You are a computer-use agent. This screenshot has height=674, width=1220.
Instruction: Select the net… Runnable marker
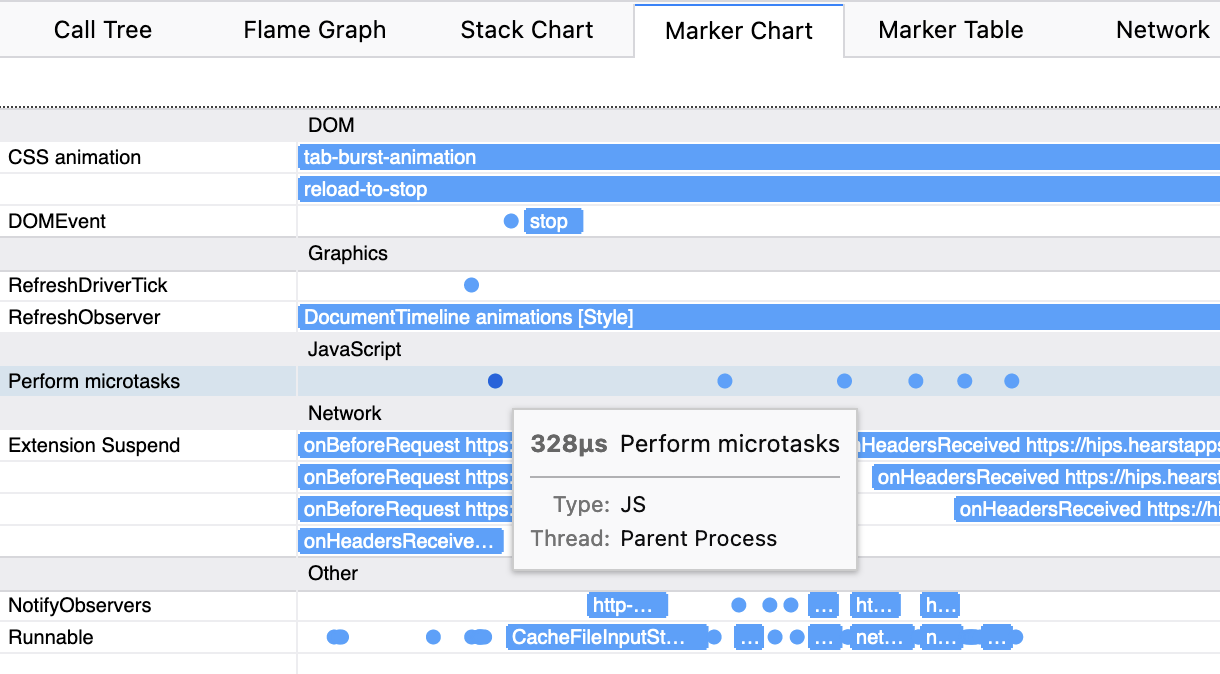(x=882, y=637)
